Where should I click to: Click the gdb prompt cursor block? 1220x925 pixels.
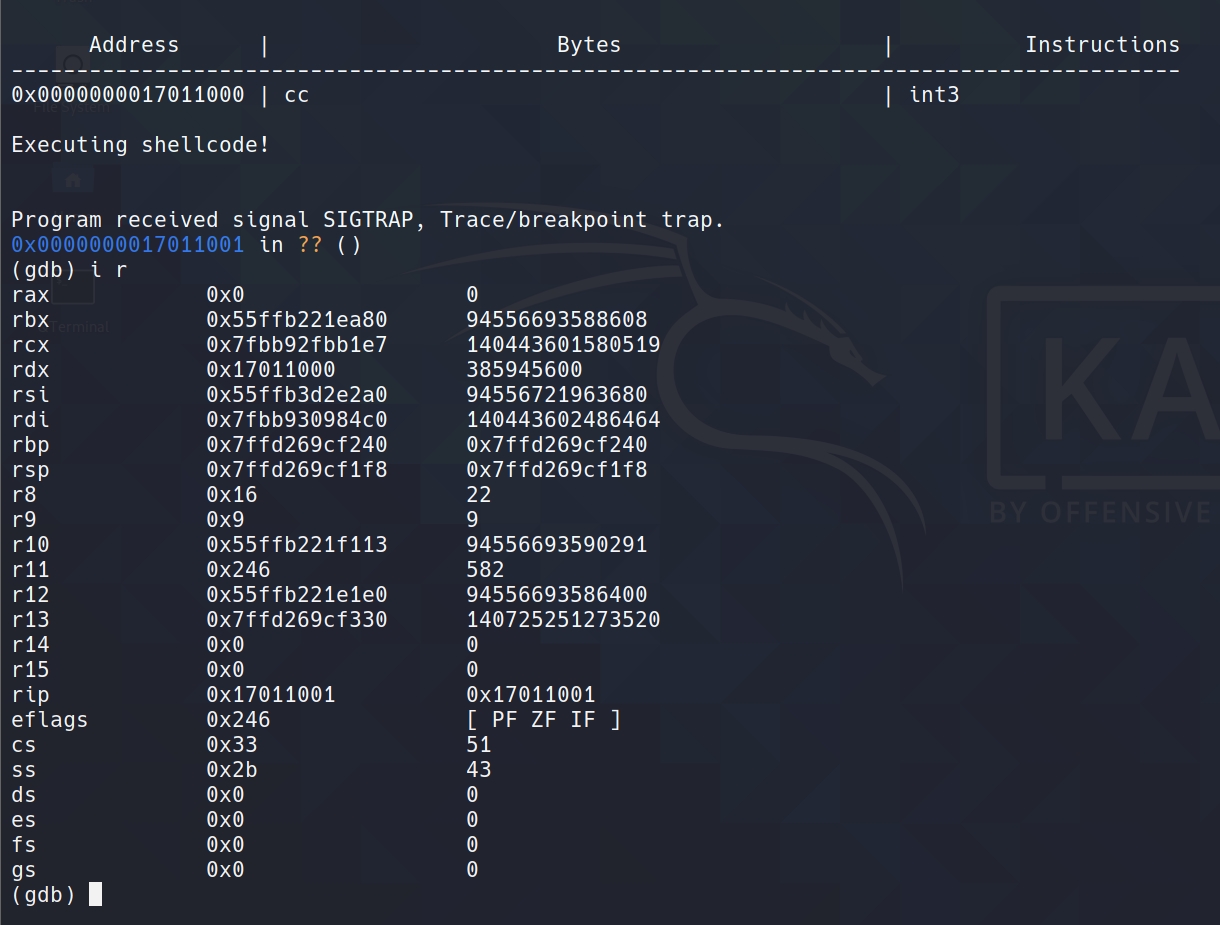pos(95,894)
